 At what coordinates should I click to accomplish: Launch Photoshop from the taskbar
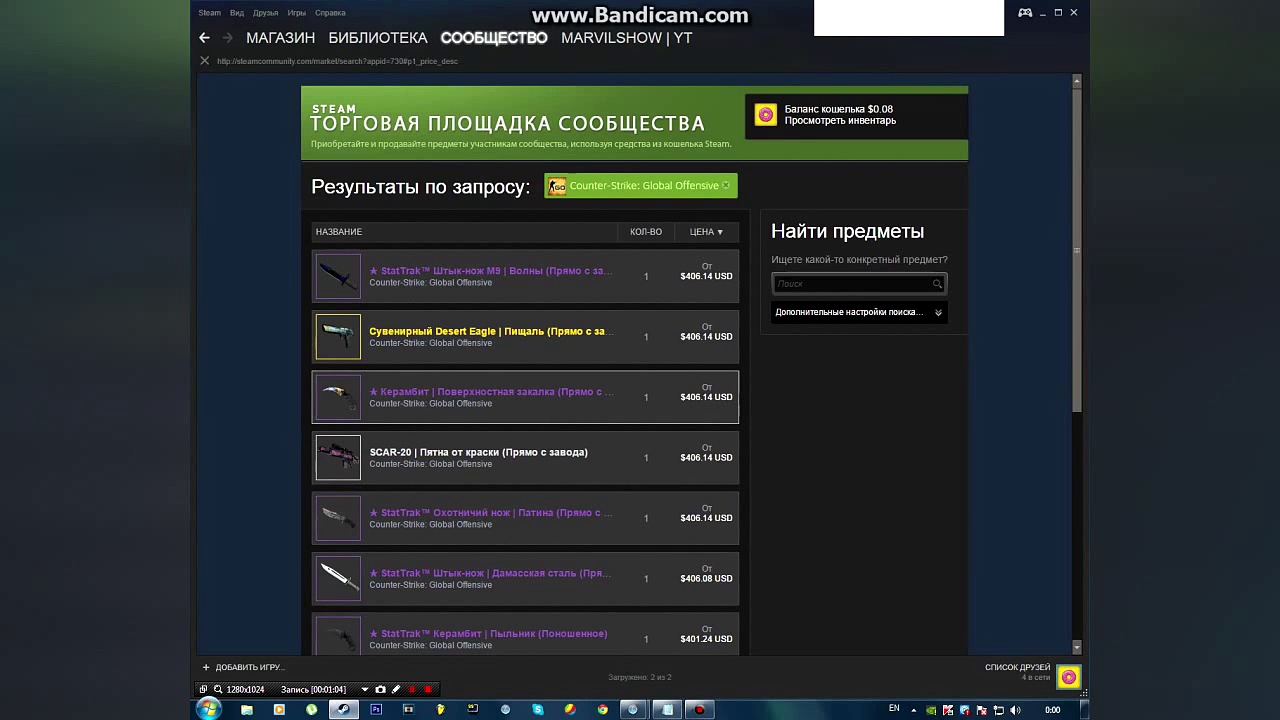pos(376,710)
